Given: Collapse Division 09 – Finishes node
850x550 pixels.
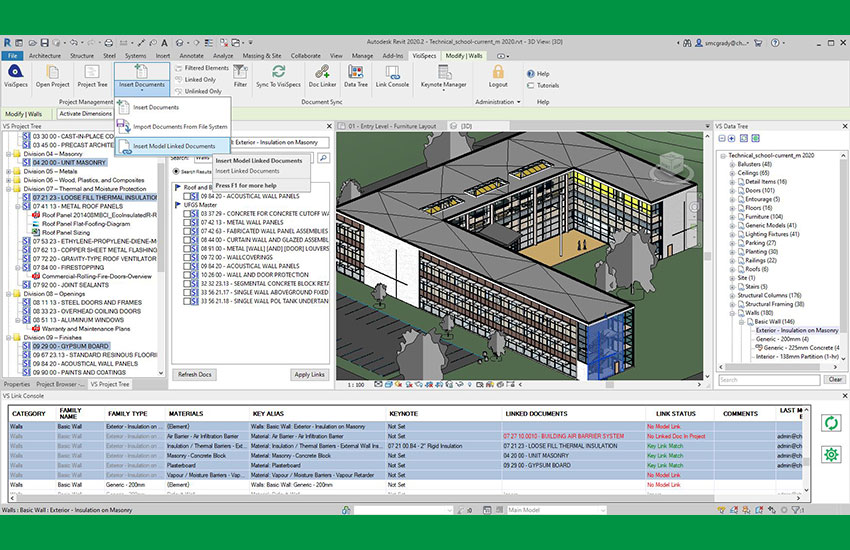Looking at the screenshot, I should tap(8, 338).
